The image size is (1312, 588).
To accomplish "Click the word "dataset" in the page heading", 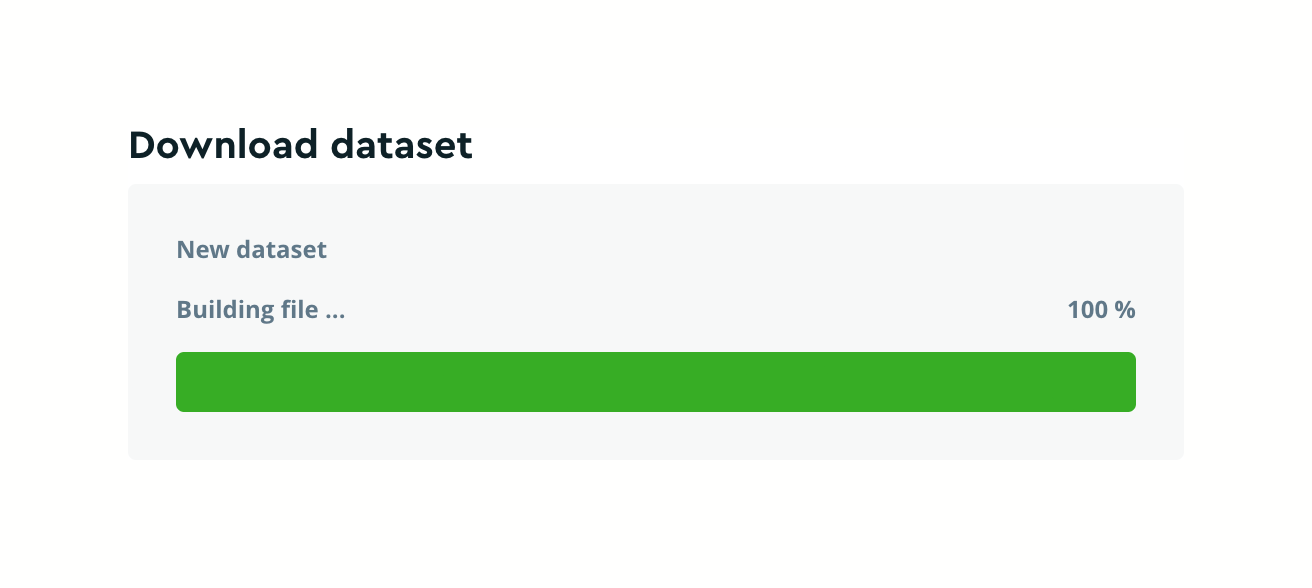I will (401, 146).
